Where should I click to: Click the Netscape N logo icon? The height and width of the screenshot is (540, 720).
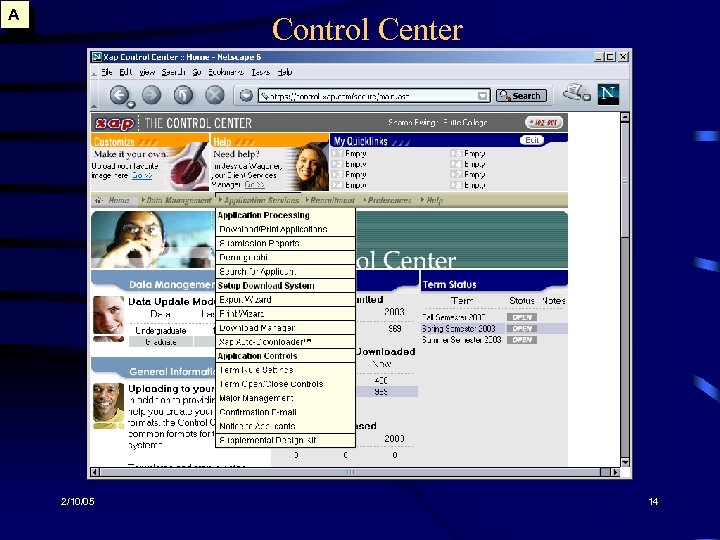608,94
